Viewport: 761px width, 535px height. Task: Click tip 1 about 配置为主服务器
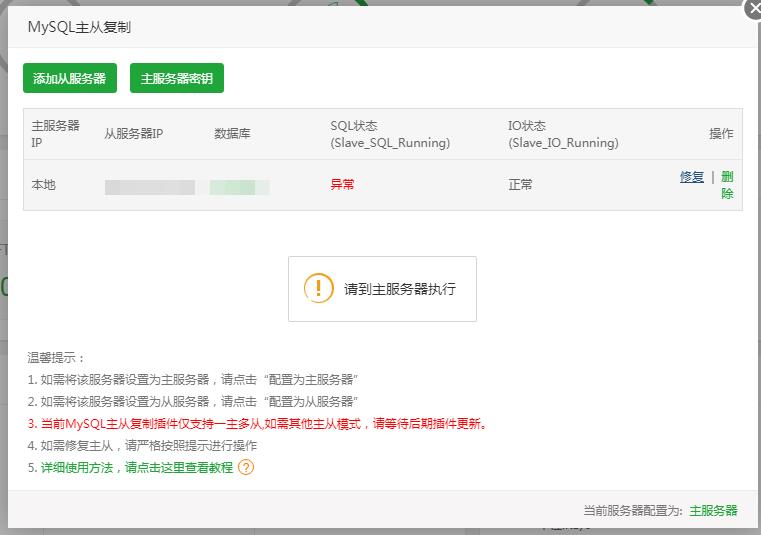coord(193,379)
